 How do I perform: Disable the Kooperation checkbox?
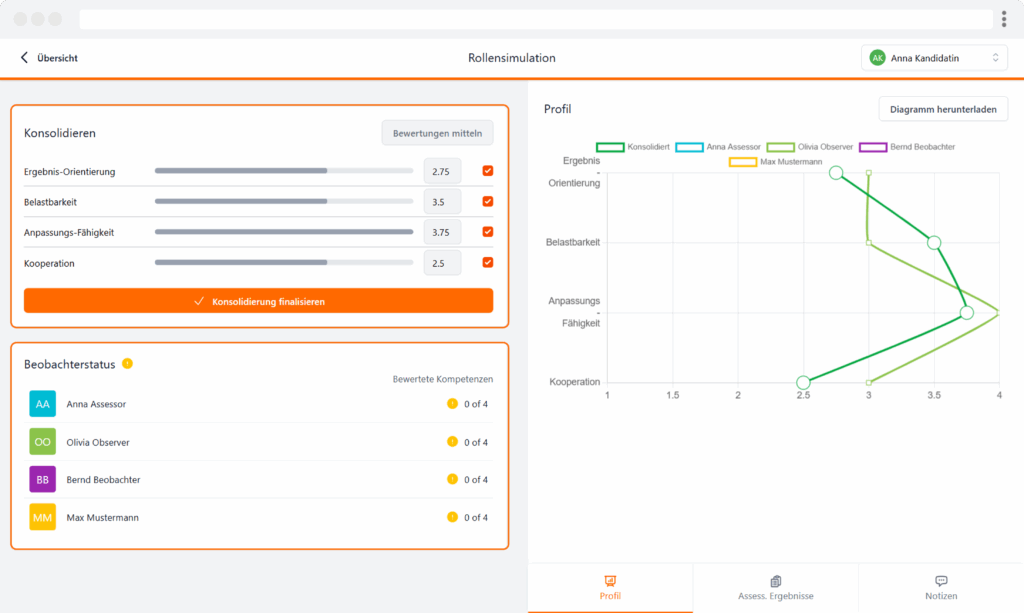coord(488,263)
